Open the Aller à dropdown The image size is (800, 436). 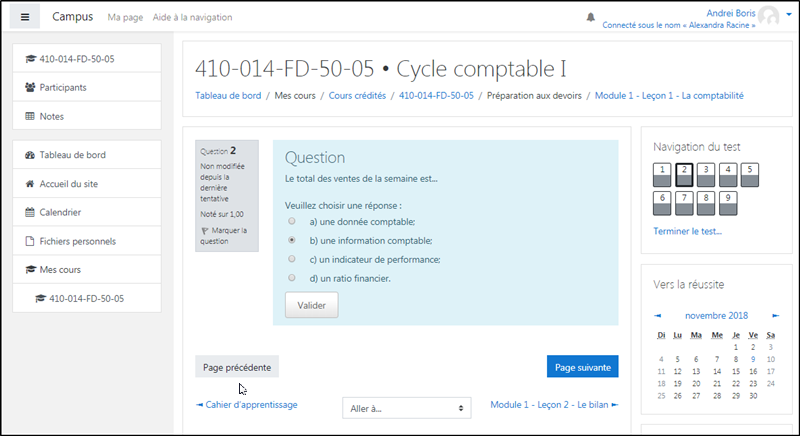[406, 408]
